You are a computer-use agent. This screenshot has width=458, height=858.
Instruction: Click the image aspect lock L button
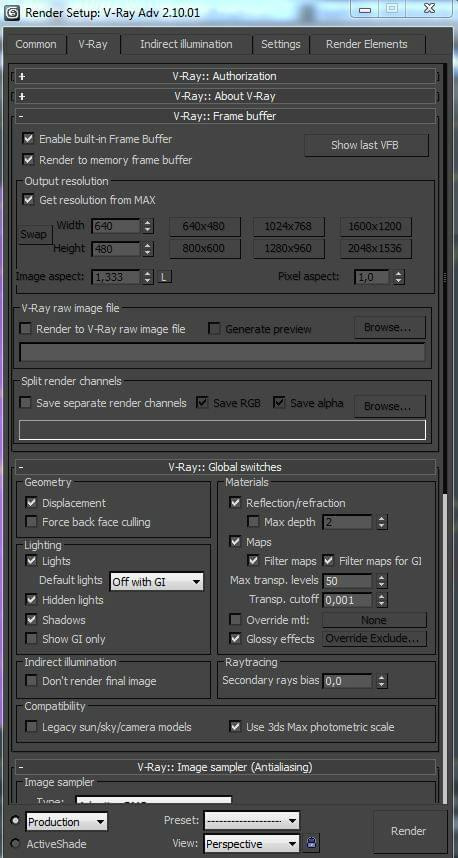pos(165,277)
